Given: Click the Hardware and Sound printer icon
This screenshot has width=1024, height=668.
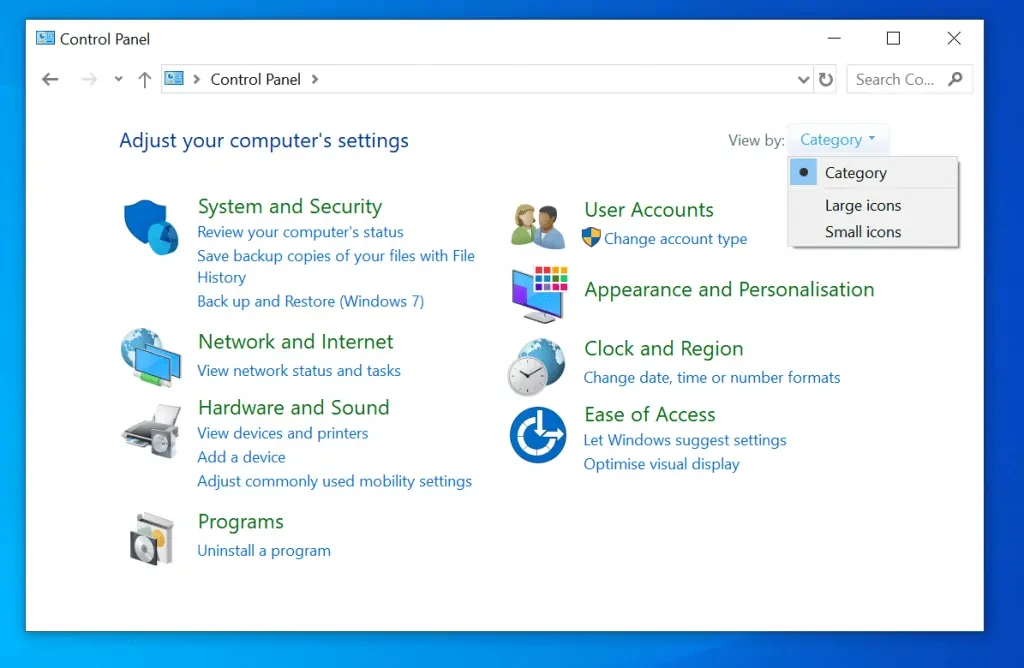Looking at the screenshot, I should pyautogui.click(x=150, y=430).
